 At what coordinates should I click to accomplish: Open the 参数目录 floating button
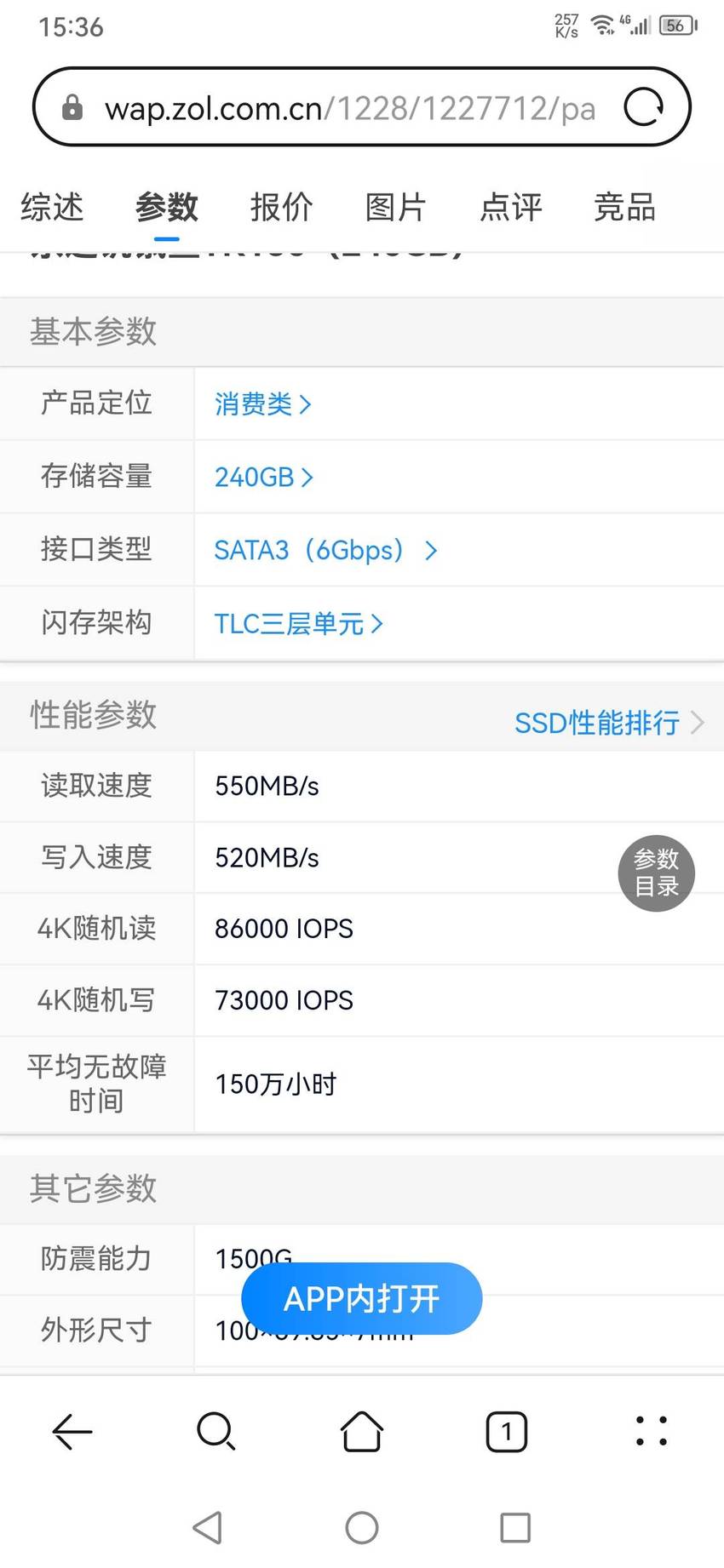pyautogui.click(x=657, y=873)
